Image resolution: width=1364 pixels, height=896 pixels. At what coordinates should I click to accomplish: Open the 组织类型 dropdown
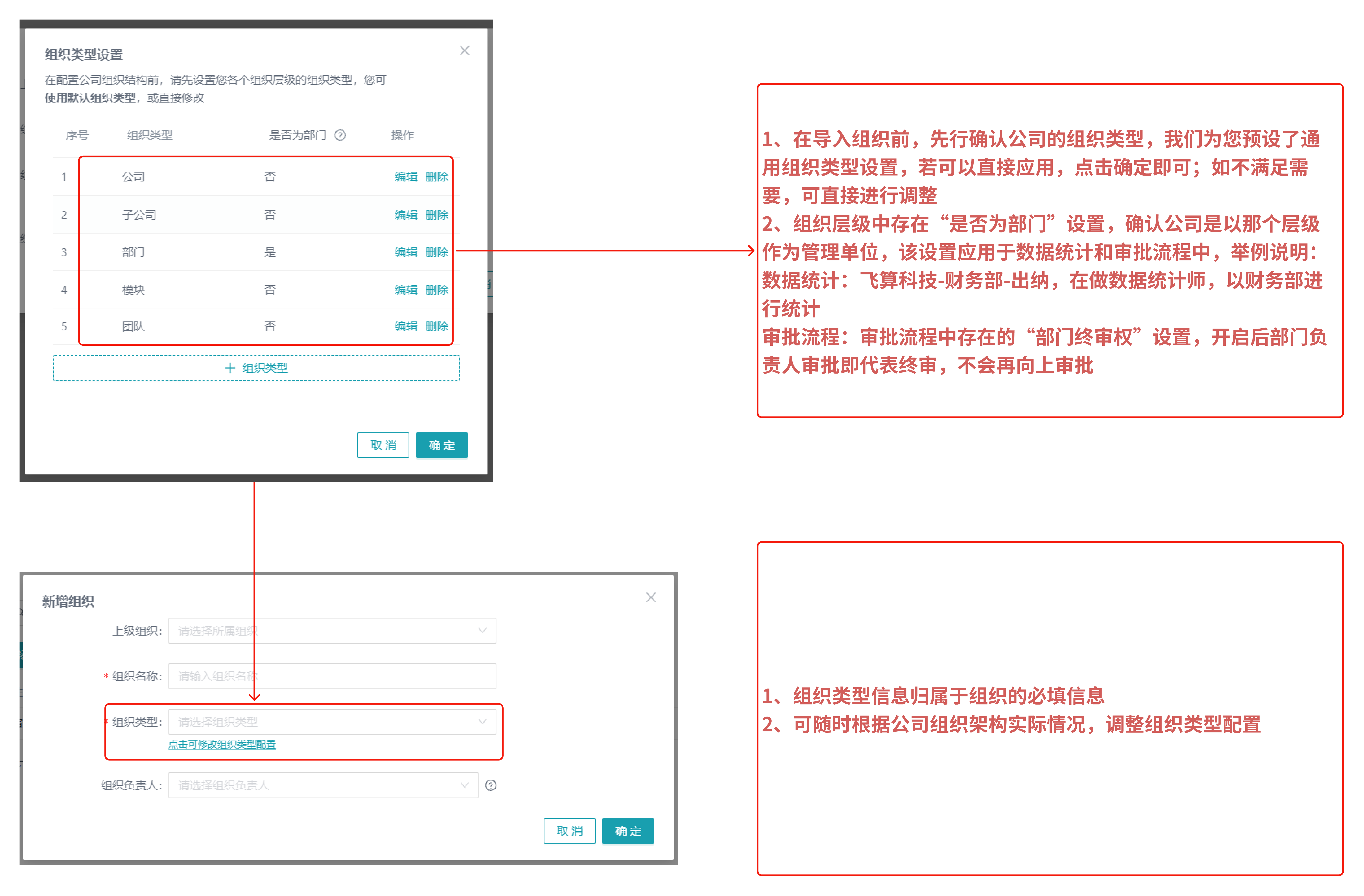point(332,722)
